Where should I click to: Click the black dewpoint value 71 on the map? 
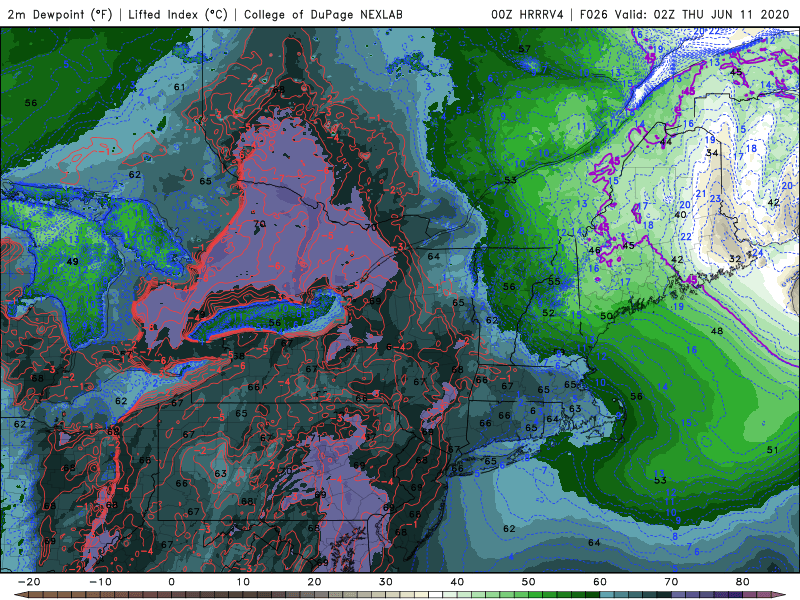click(x=315, y=437)
